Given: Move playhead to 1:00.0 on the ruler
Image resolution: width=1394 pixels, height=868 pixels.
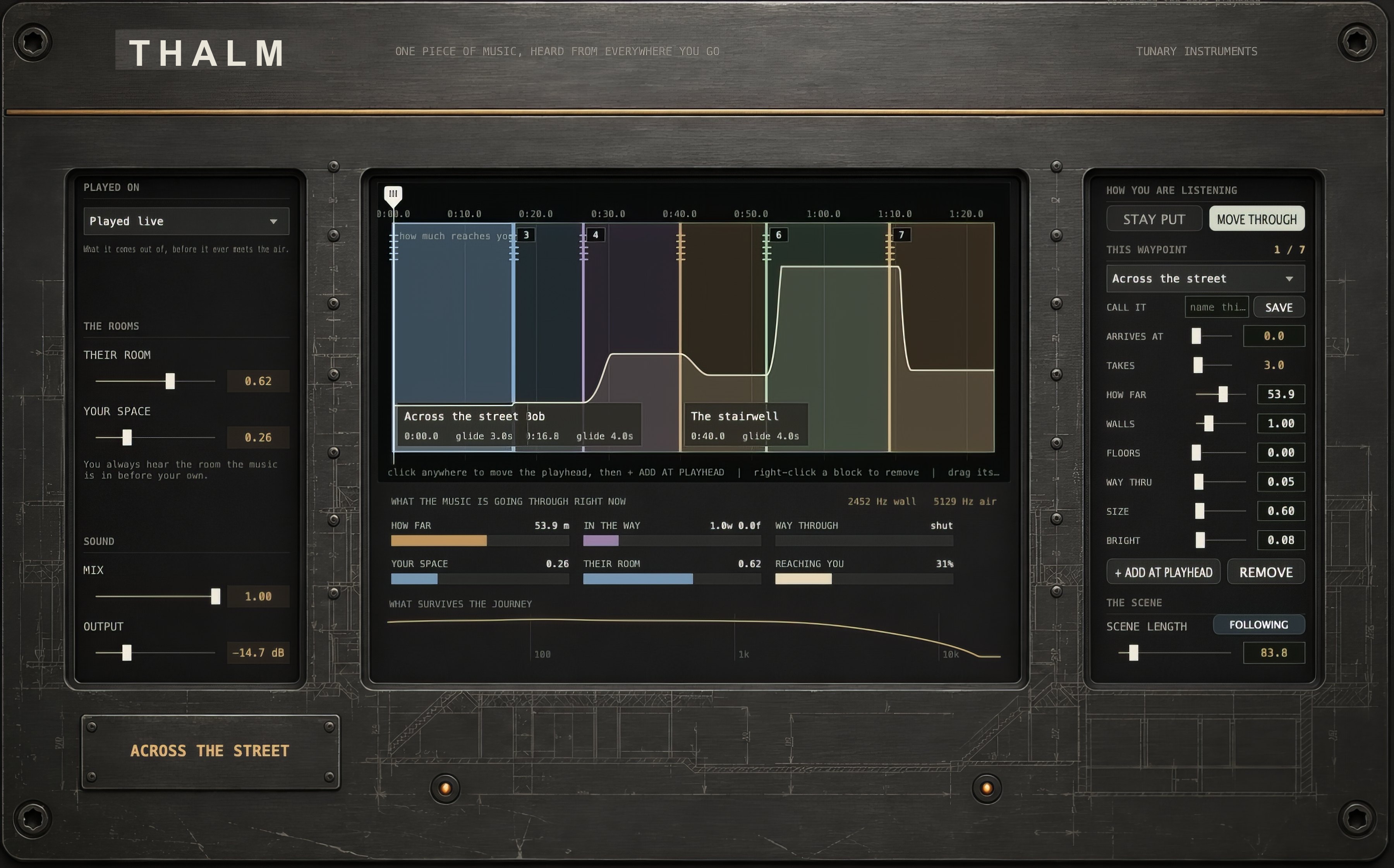Looking at the screenshot, I should click(x=823, y=214).
